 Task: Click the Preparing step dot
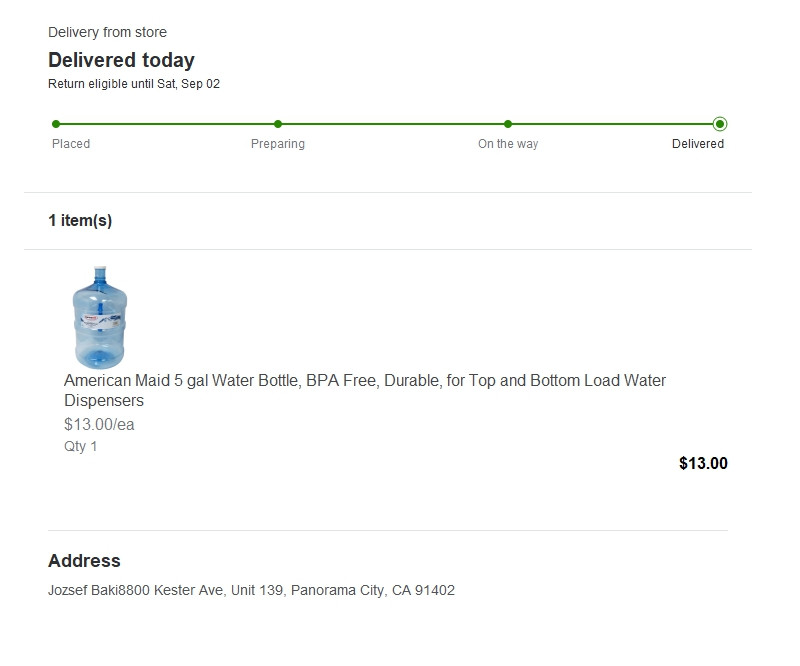tap(278, 124)
